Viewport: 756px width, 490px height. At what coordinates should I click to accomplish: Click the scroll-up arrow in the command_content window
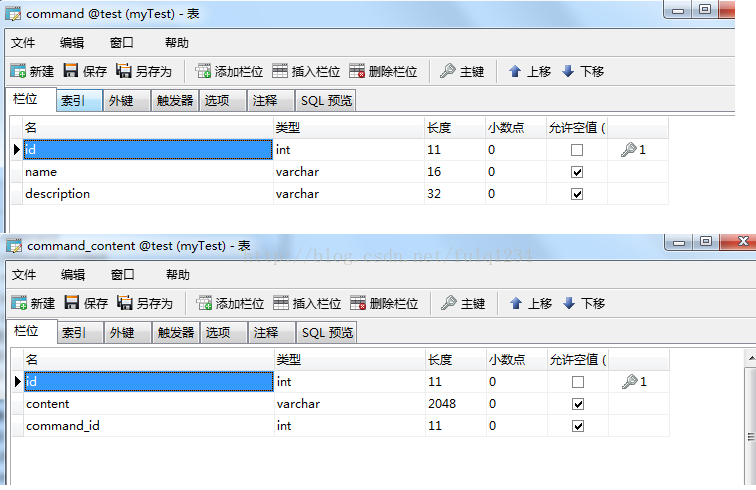coord(751,359)
